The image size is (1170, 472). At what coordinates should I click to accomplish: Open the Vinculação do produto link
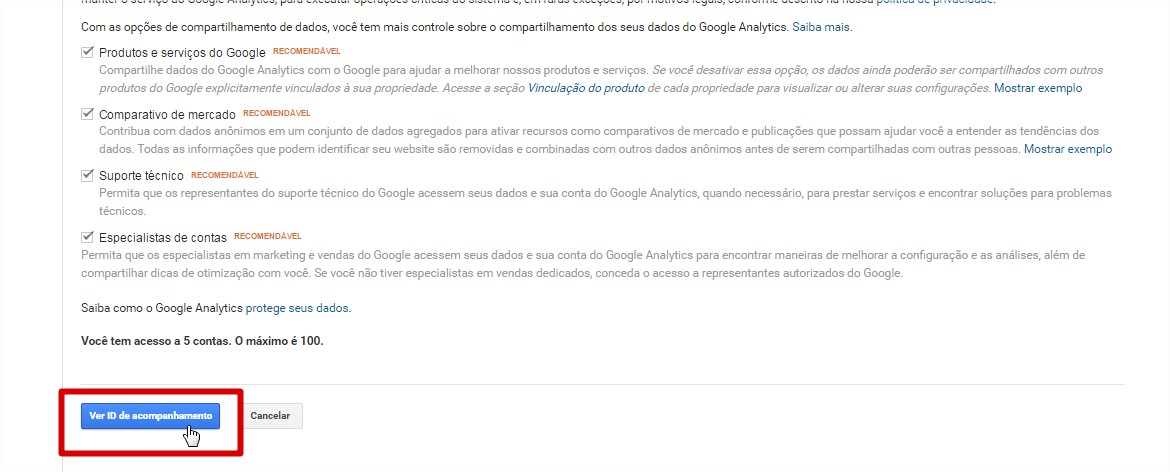point(586,88)
